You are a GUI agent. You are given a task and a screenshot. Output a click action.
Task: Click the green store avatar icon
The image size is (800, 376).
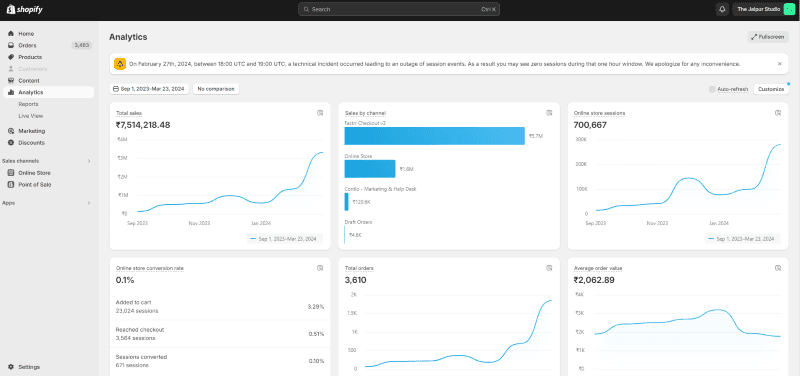(789, 9)
